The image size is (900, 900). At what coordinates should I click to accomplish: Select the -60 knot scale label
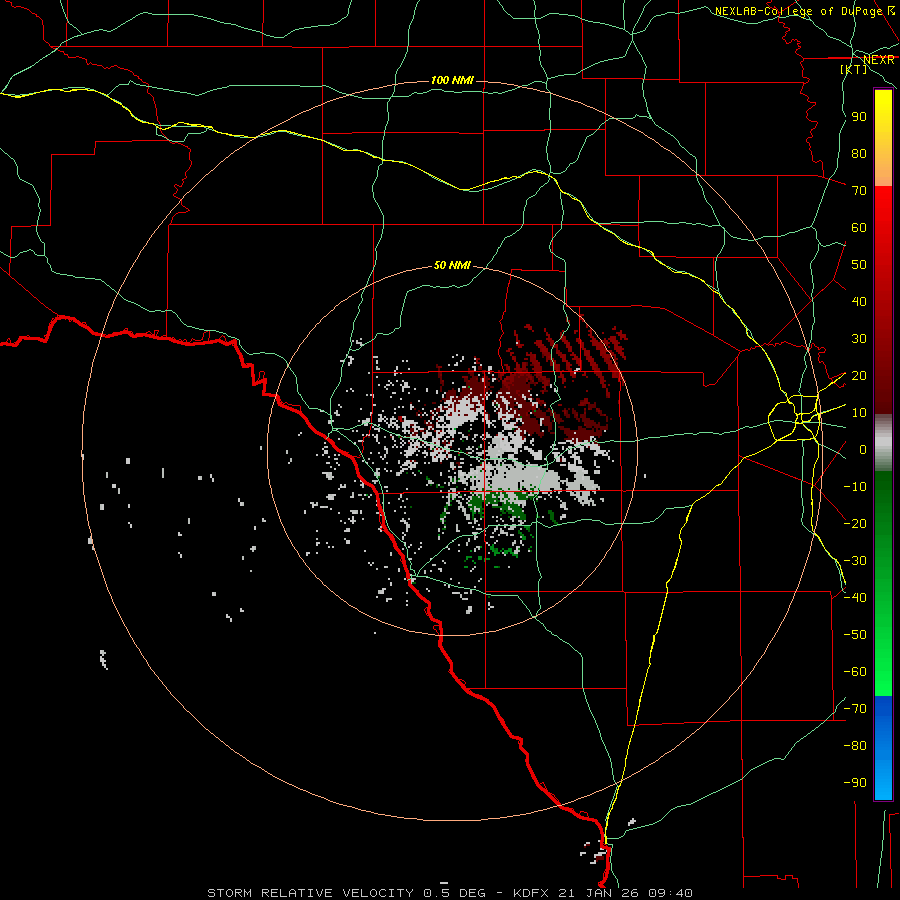855,672
